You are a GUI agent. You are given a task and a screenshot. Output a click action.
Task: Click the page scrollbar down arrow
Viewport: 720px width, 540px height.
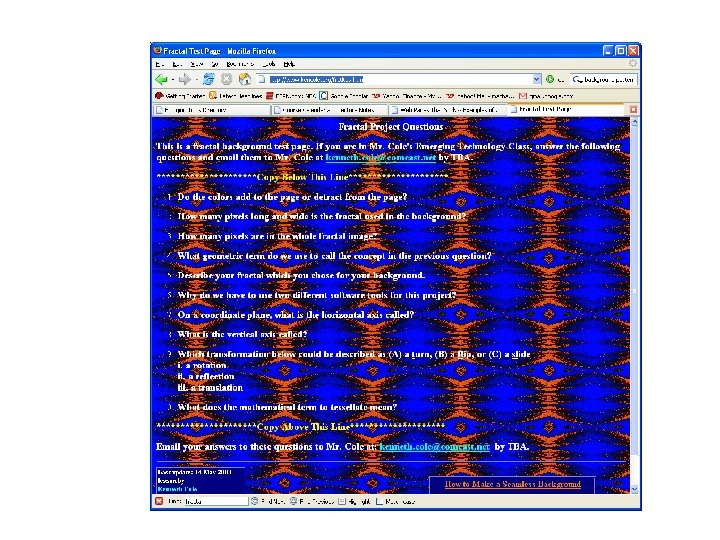coord(635,489)
